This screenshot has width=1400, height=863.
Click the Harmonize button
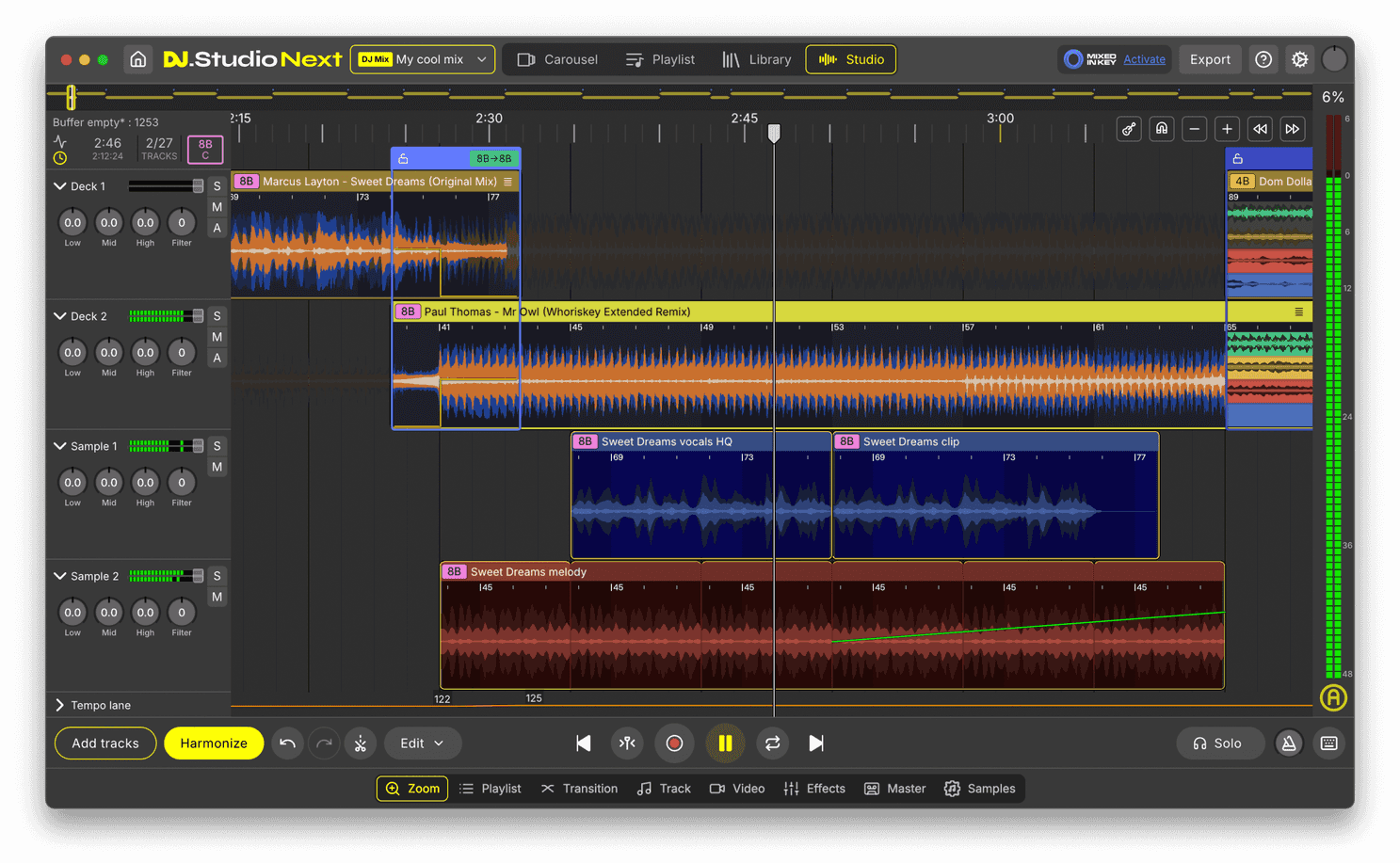[x=214, y=743]
